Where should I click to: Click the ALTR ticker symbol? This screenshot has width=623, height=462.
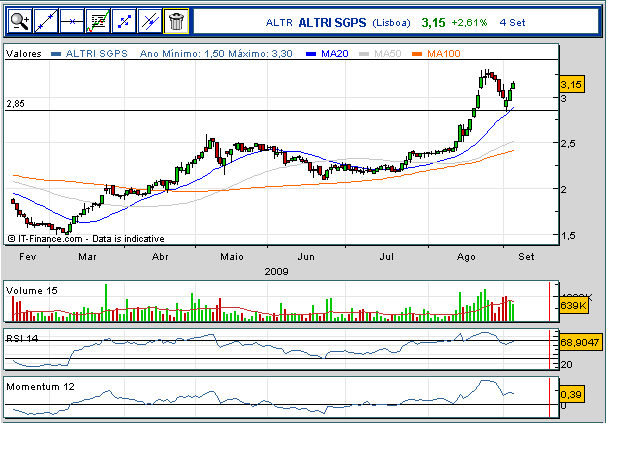click(279, 23)
